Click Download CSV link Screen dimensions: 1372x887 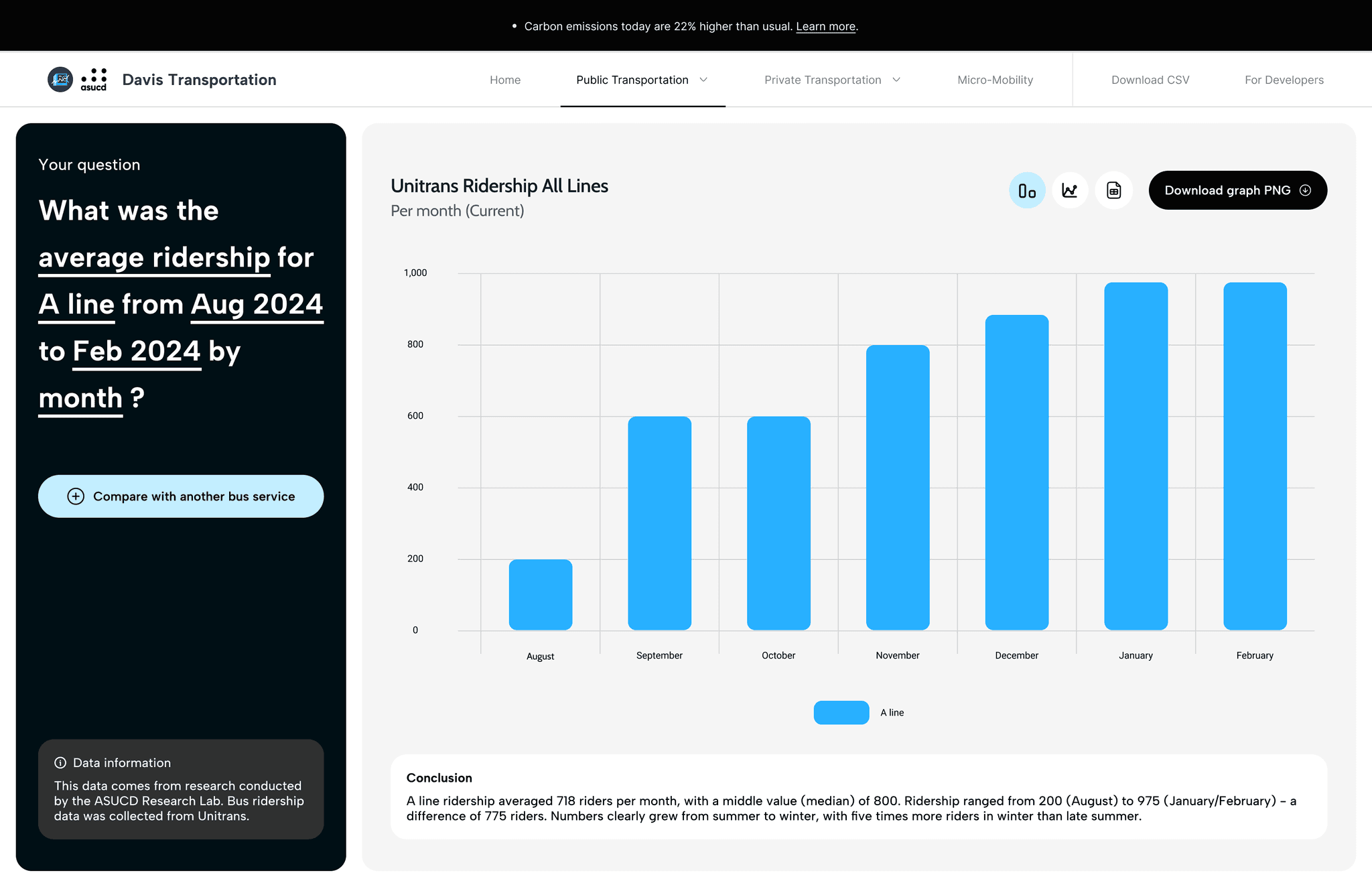tap(1150, 80)
